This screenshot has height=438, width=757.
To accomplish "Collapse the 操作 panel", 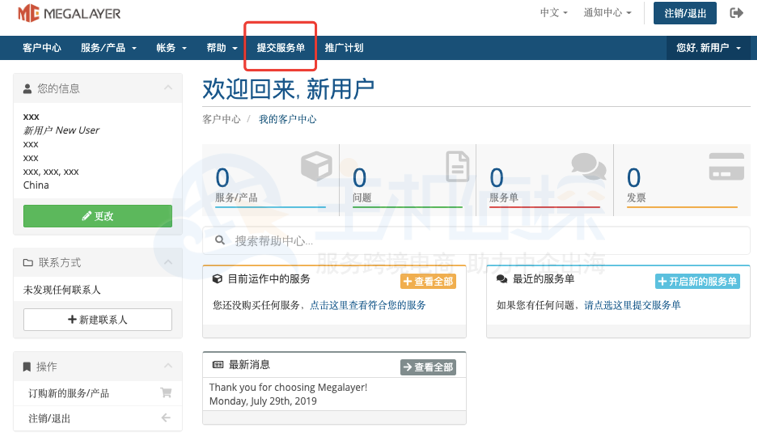I will tap(167, 366).
